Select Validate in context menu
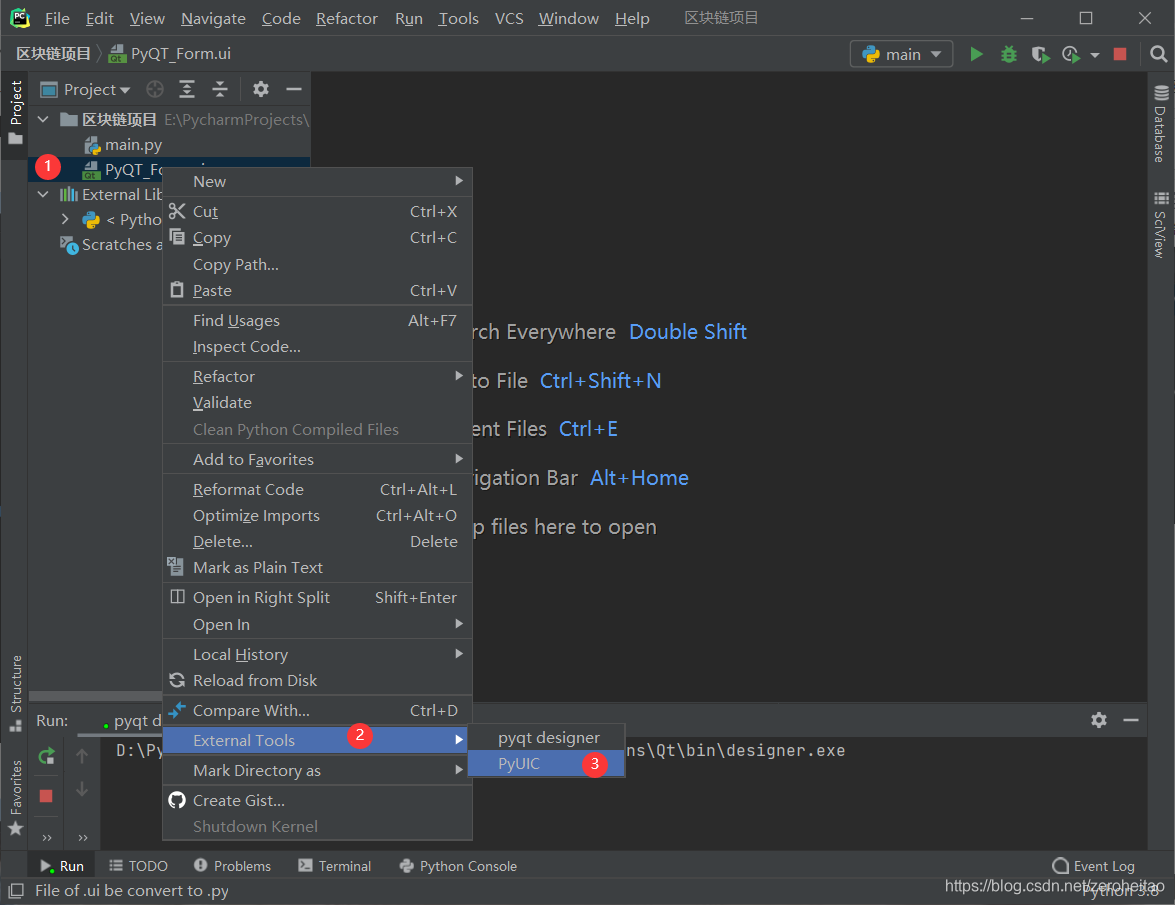Image resolution: width=1175 pixels, height=905 pixels. tap(318, 402)
